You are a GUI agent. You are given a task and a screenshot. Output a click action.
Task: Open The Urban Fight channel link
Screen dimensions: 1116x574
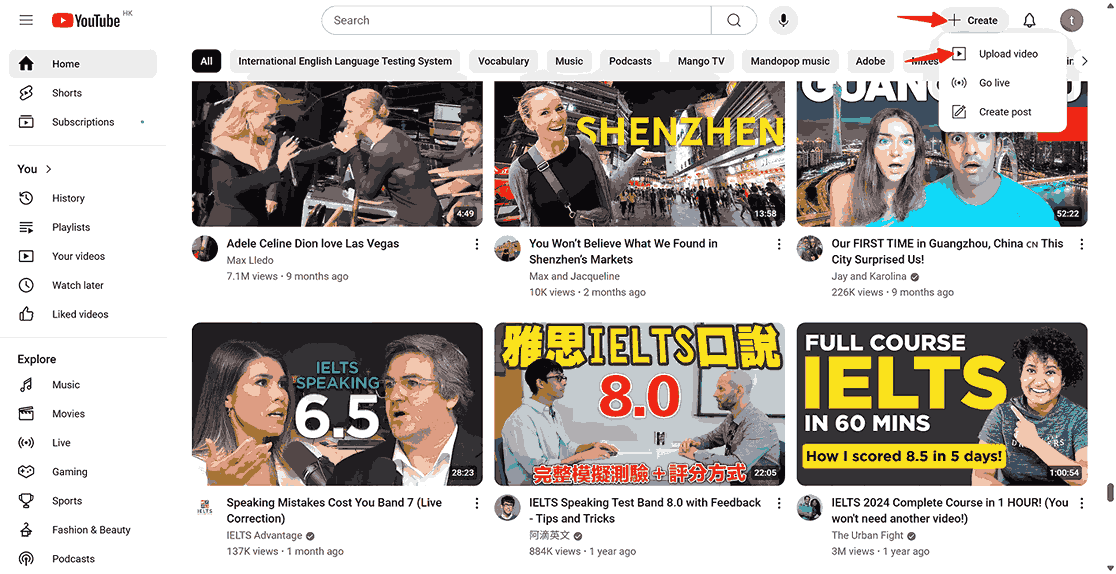868,536
